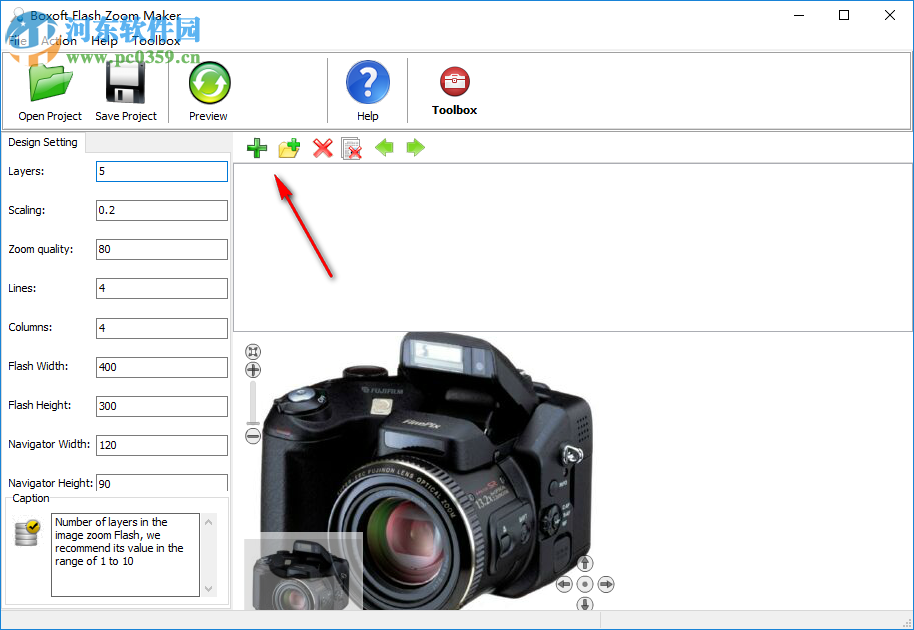Pan image right with circular right arrow
Screen dimensions: 914x630
pyautogui.click(x=606, y=584)
